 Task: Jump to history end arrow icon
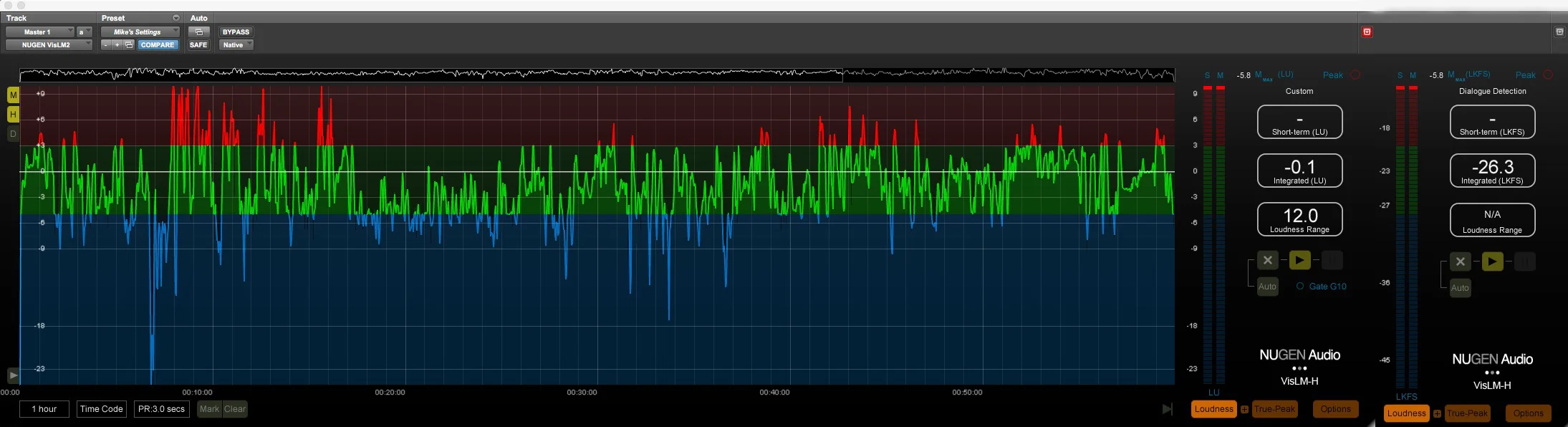click(1167, 409)
